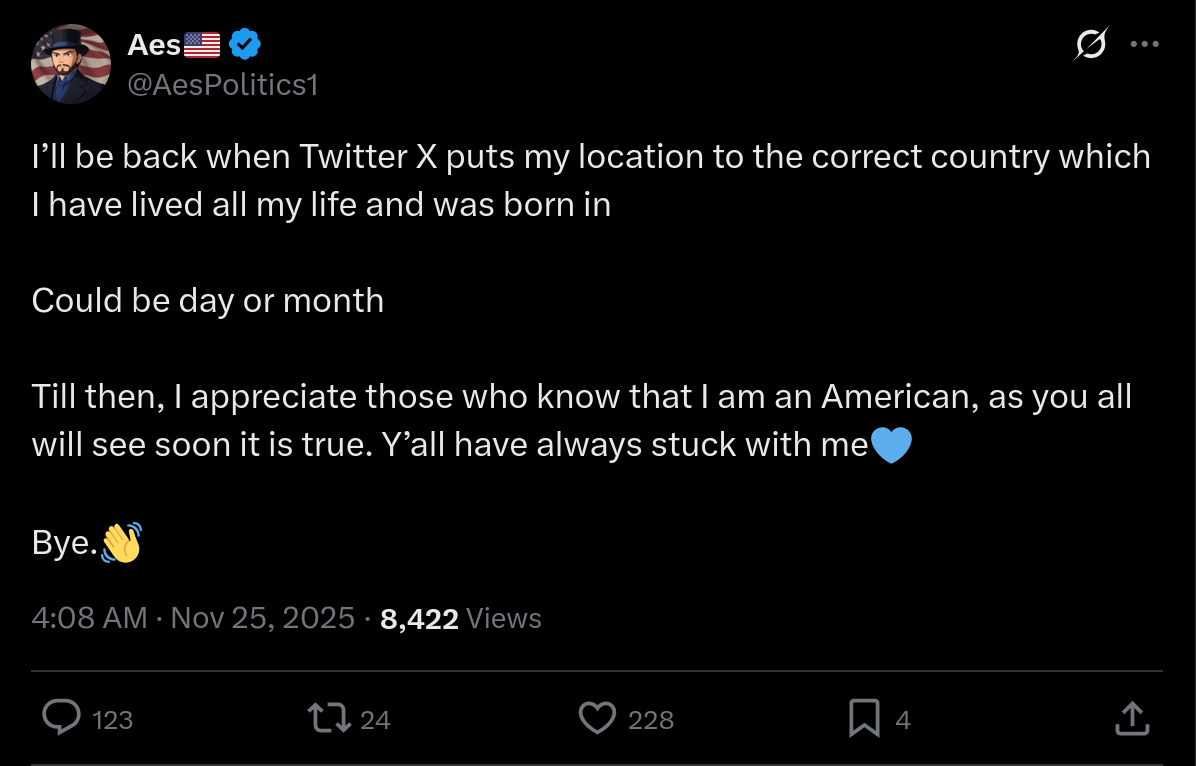
Task: View analytics via "8,422 Views"
Action: click(x=461, y=618)
